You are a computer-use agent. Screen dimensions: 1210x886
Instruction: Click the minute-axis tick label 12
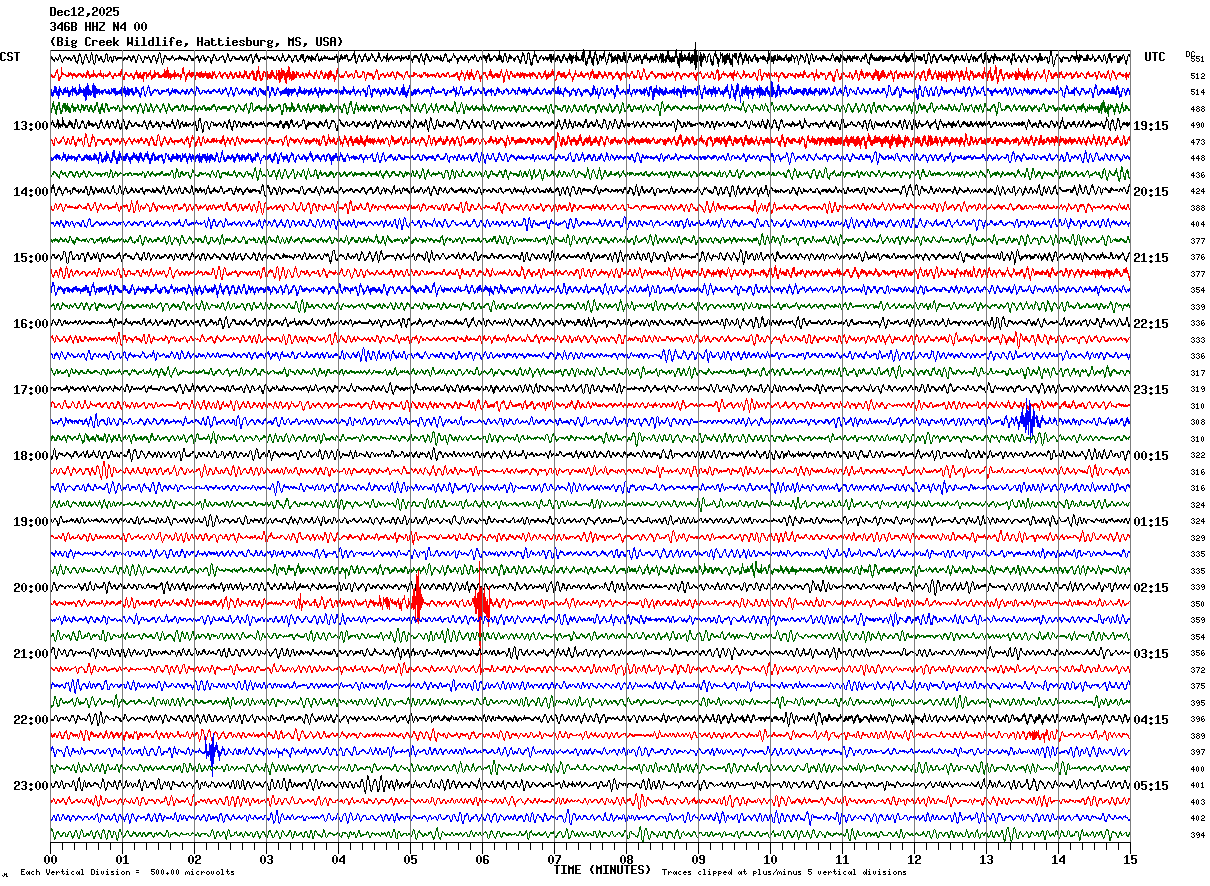point(914,859)
